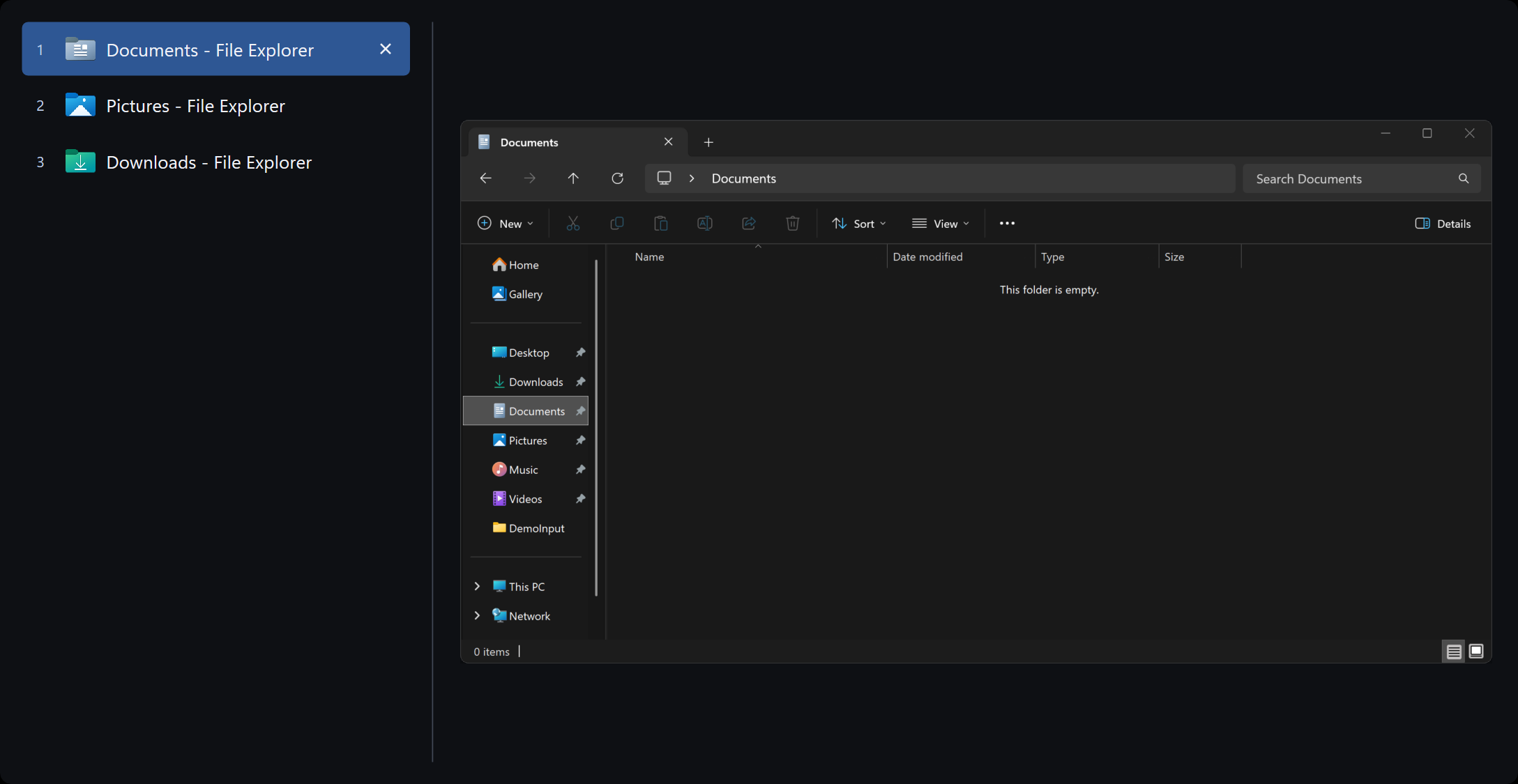
Task: Go forward with the right arrow
Action: tap(530, 178)
